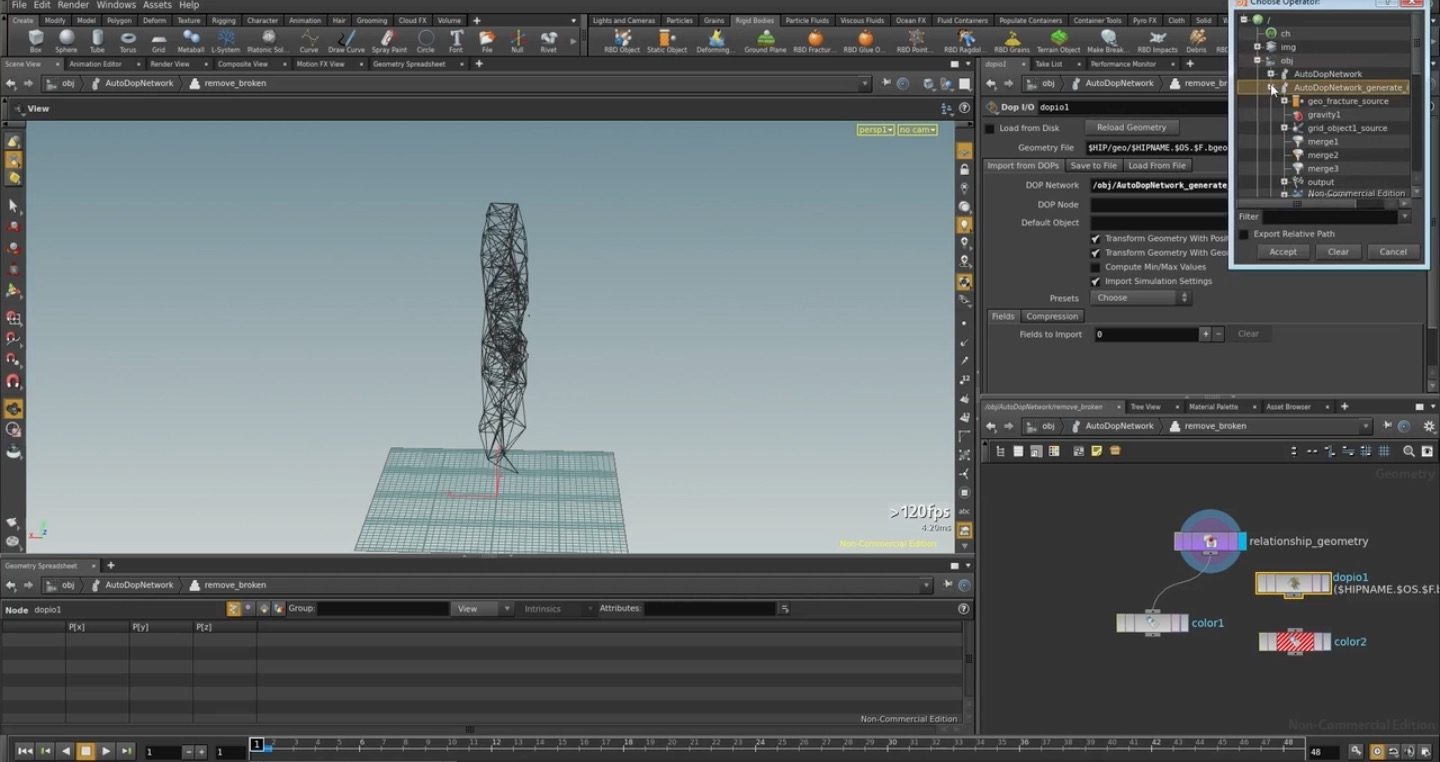1440x762 pixels.
Task: Select the Sphere shelf tool
Action: pyautogui.click(x=66, y=41)
